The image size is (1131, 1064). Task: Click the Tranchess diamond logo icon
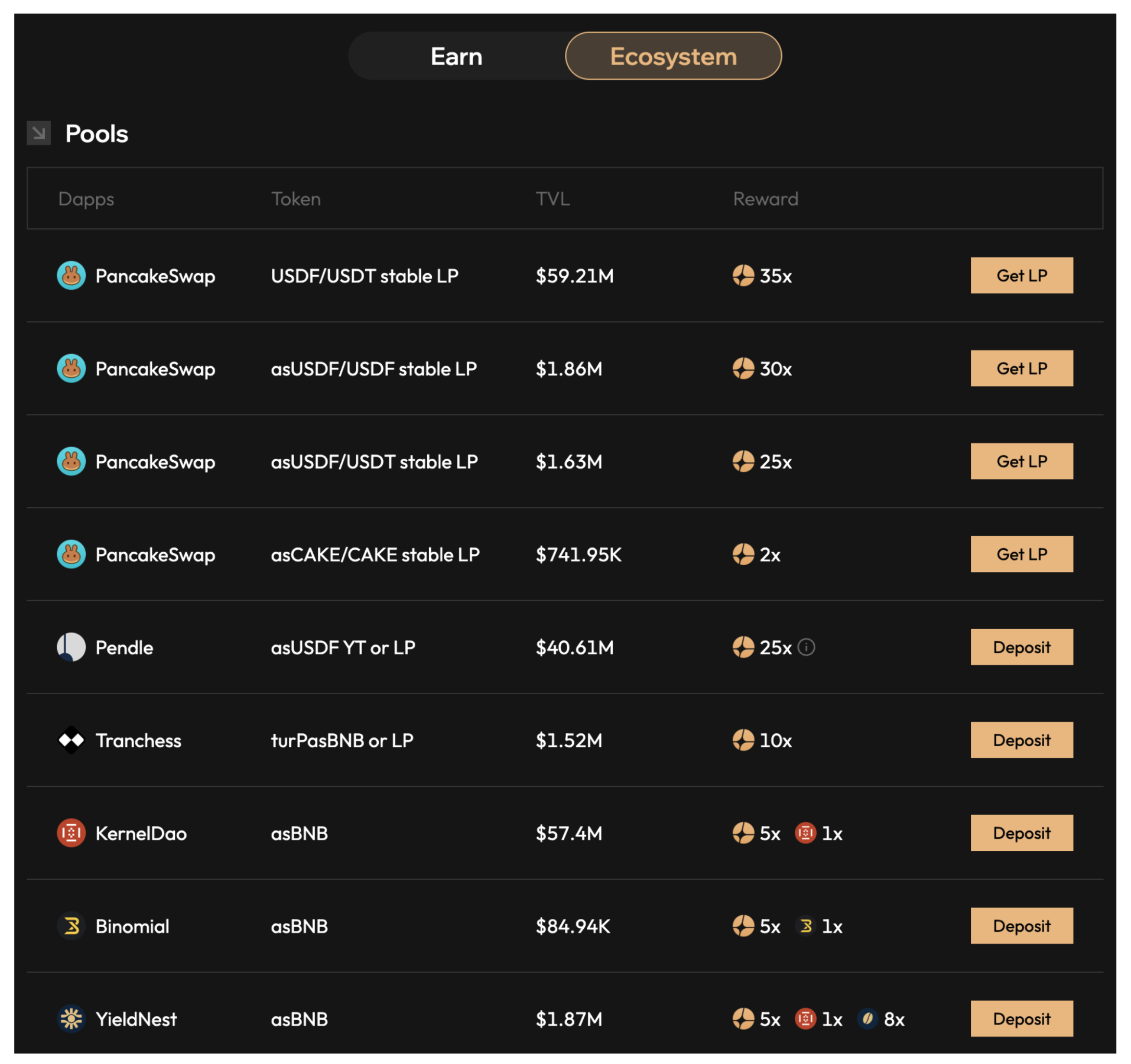click(x=71, y=740)
